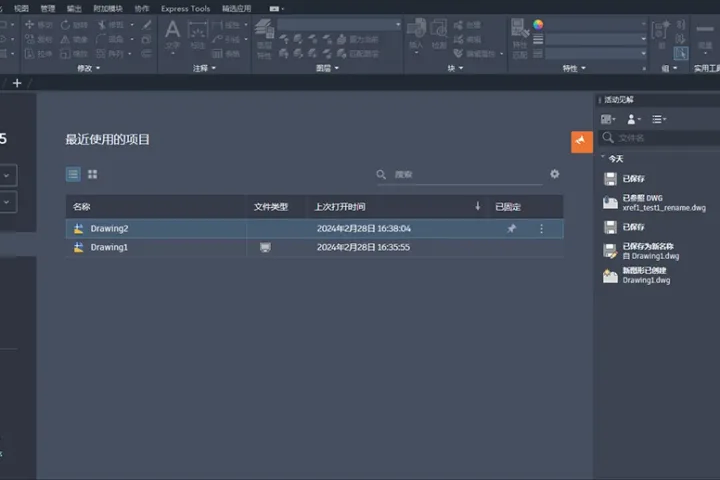Screen dimensions: 720x480
Task: Open the user filter in Activity Insights
Action: coord(633,119)
